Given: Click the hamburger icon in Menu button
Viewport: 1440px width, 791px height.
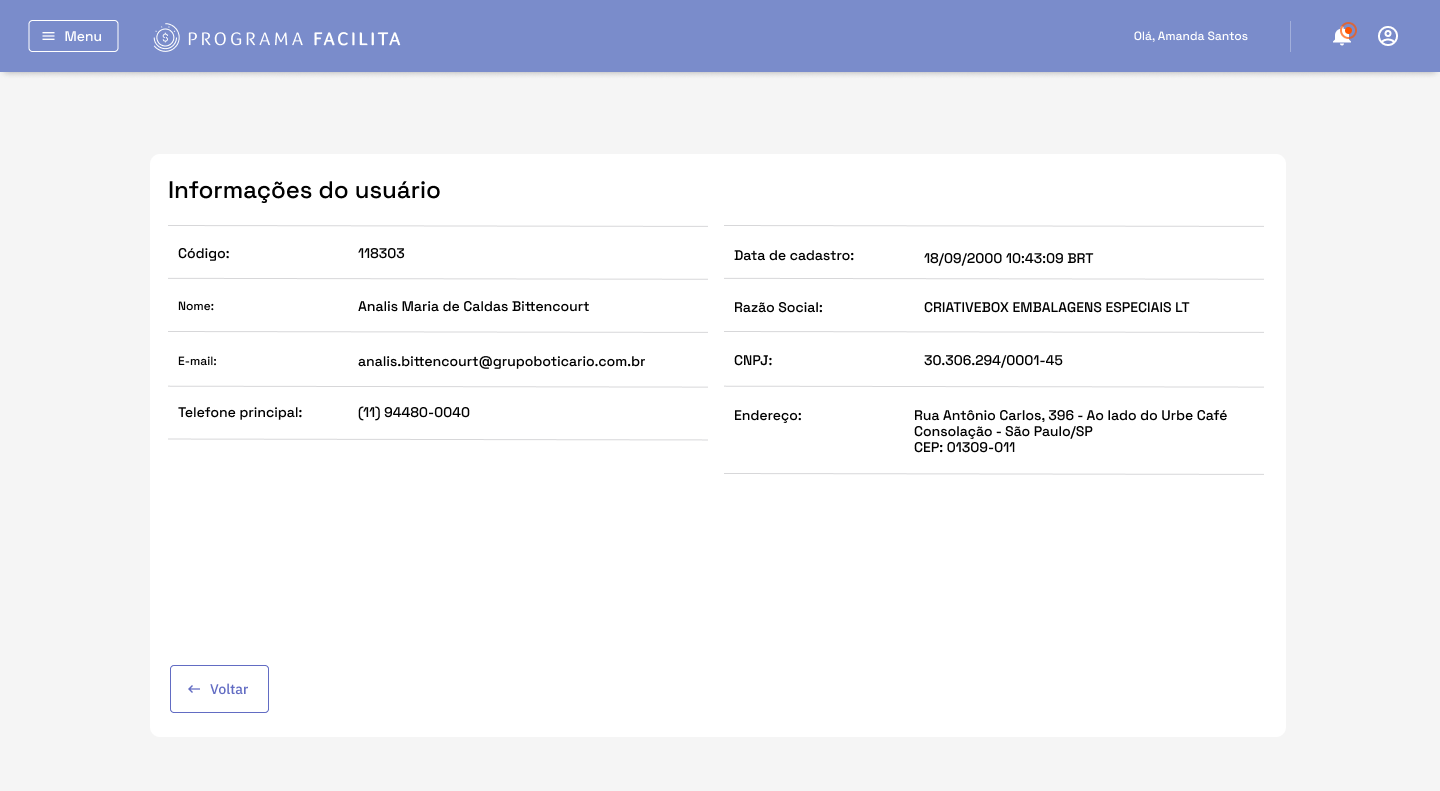Looking at the screenshot, I should pos(48,36).
